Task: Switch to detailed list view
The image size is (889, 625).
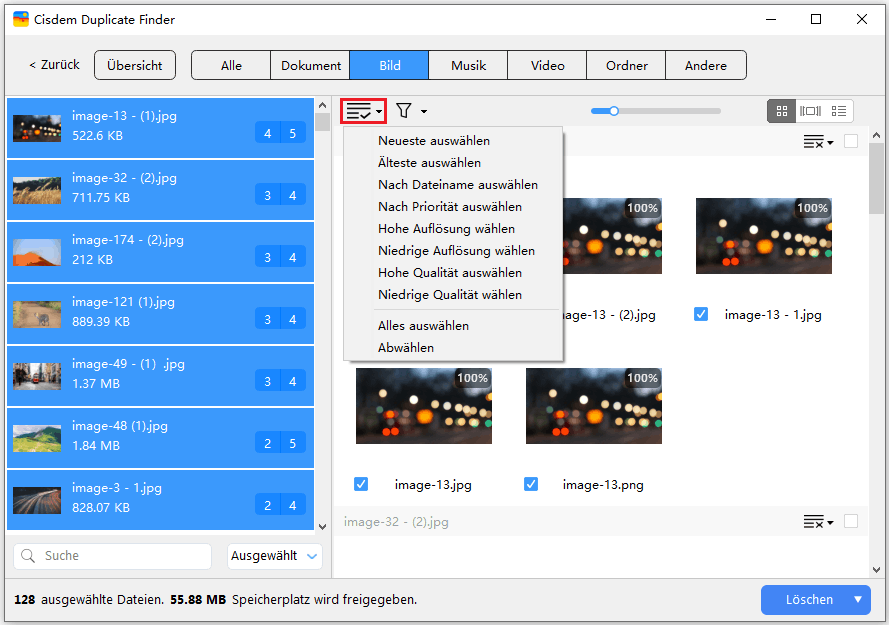Action: pos(840,111)
